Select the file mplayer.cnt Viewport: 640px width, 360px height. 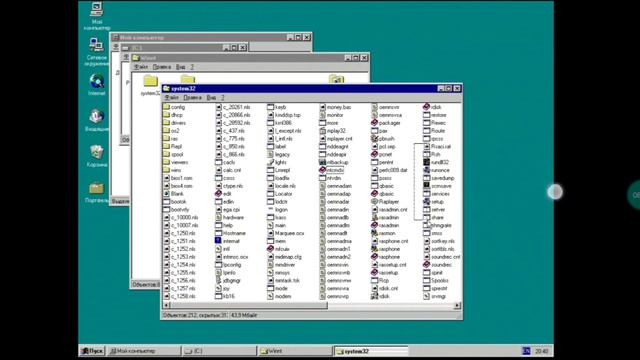pos(336,139)
